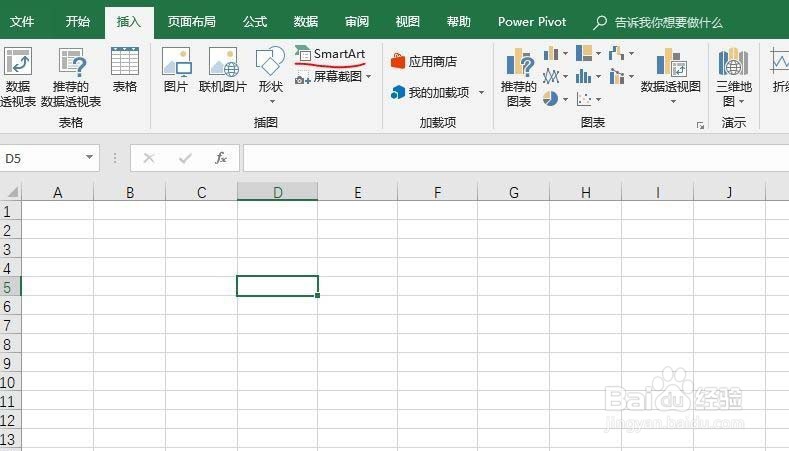Select column D header
This screenshot has width=789, height=451.
[x=277, y=192]
